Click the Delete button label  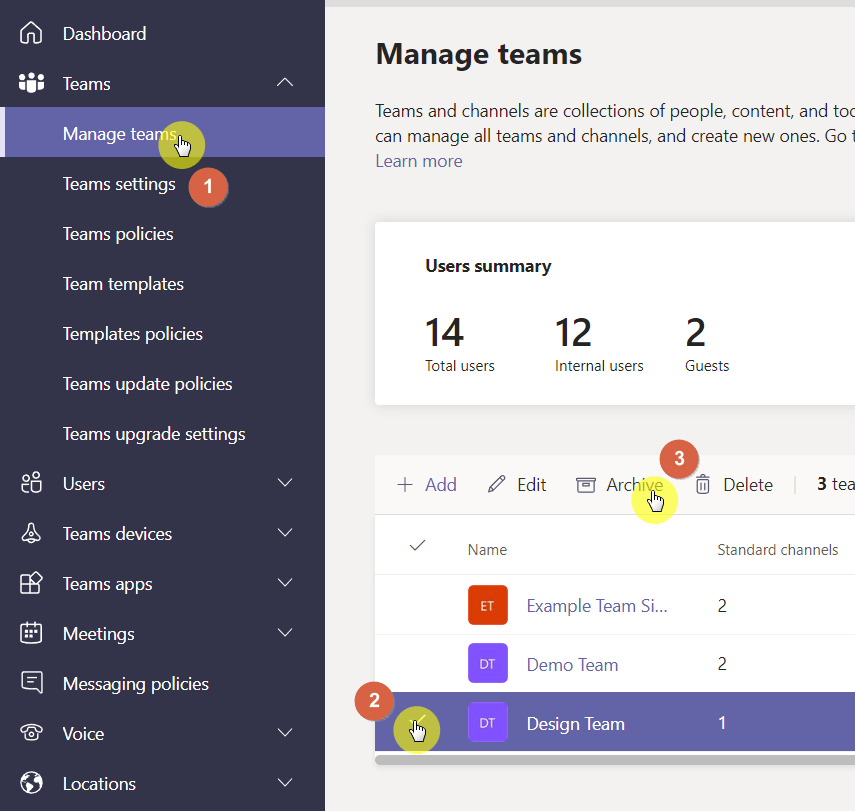(x=748, y=484)
